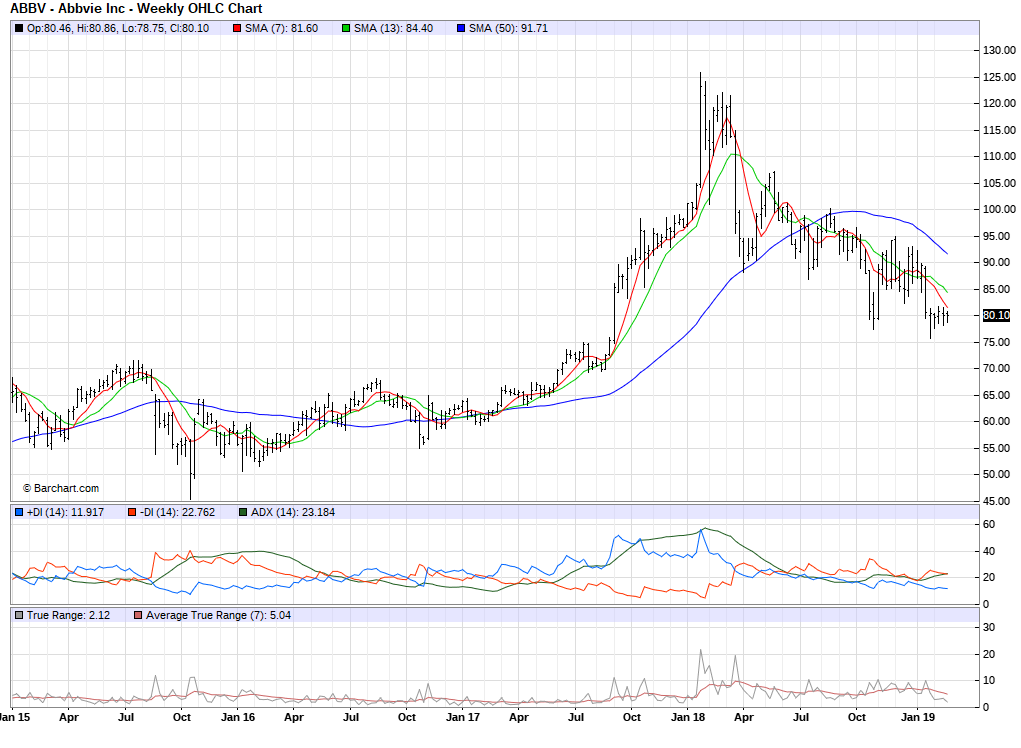Screen dimensions: 1021x748
Task: Click the blue +DI (14) legend swatch
Action: pos(19,513)
